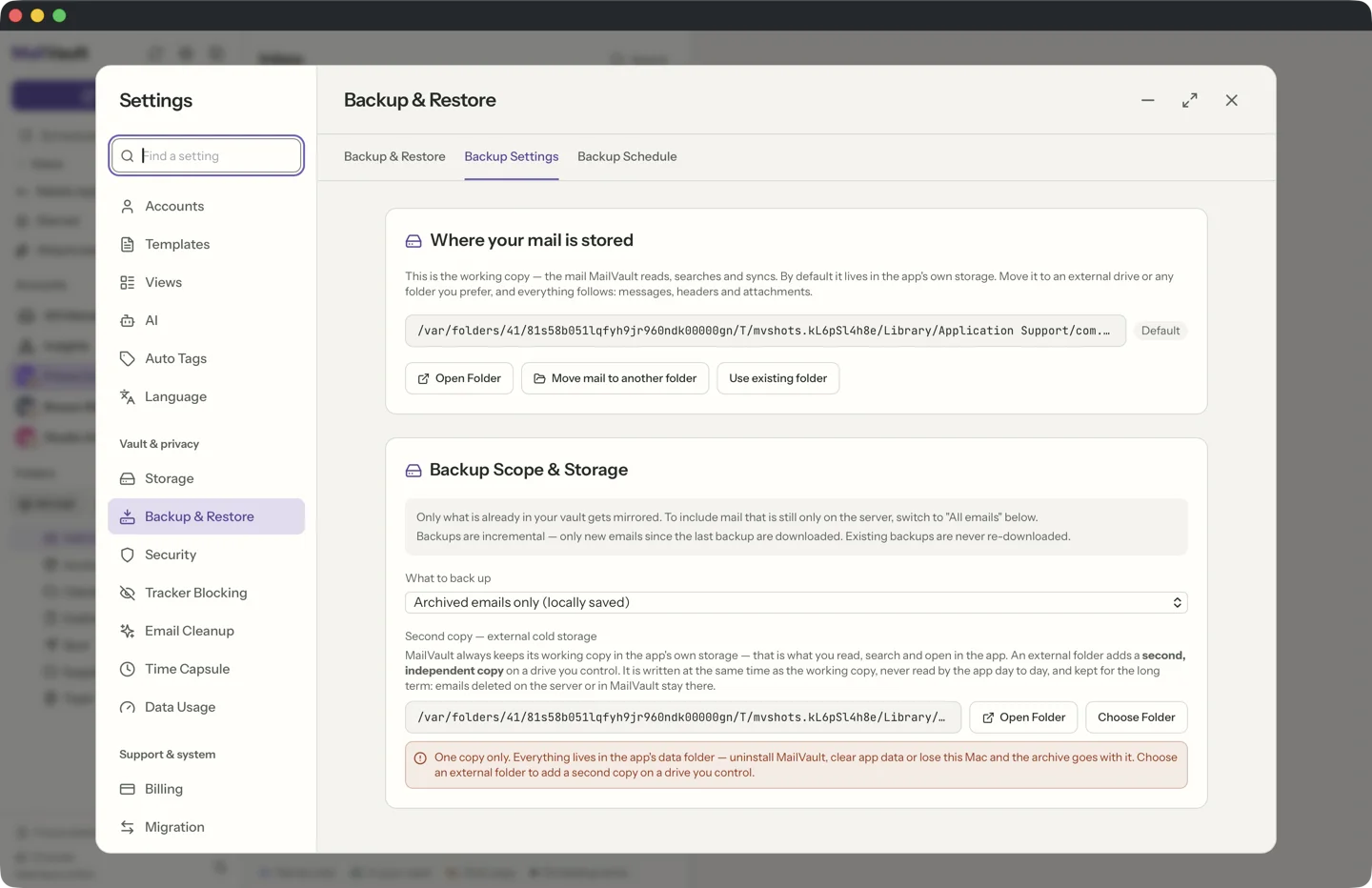
Task: Click the One copy only warning icon
Action: [x=420, y=758]
